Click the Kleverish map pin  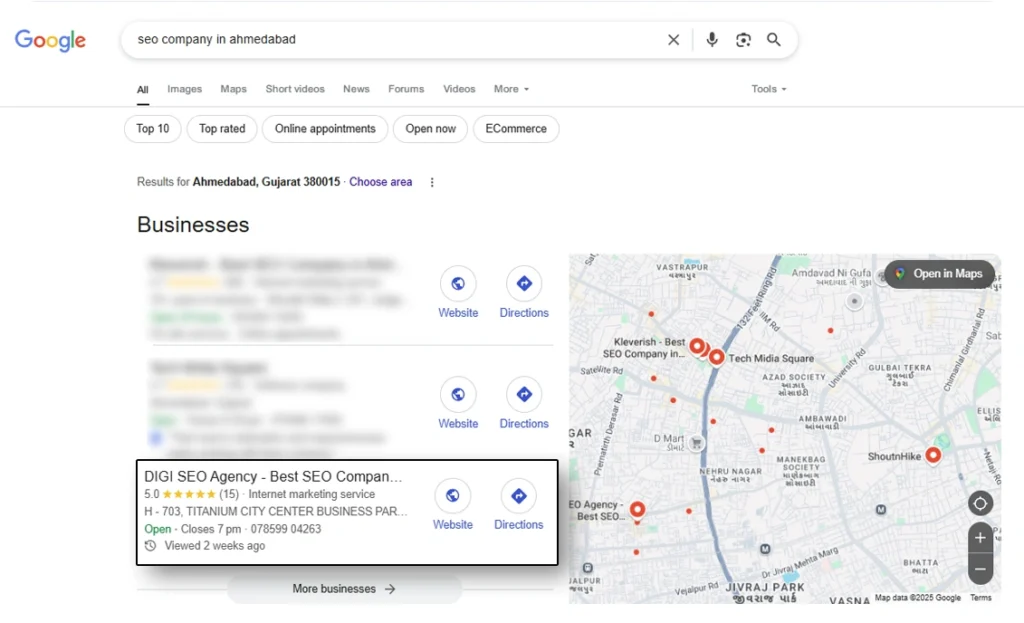click(x=697, y=346)
